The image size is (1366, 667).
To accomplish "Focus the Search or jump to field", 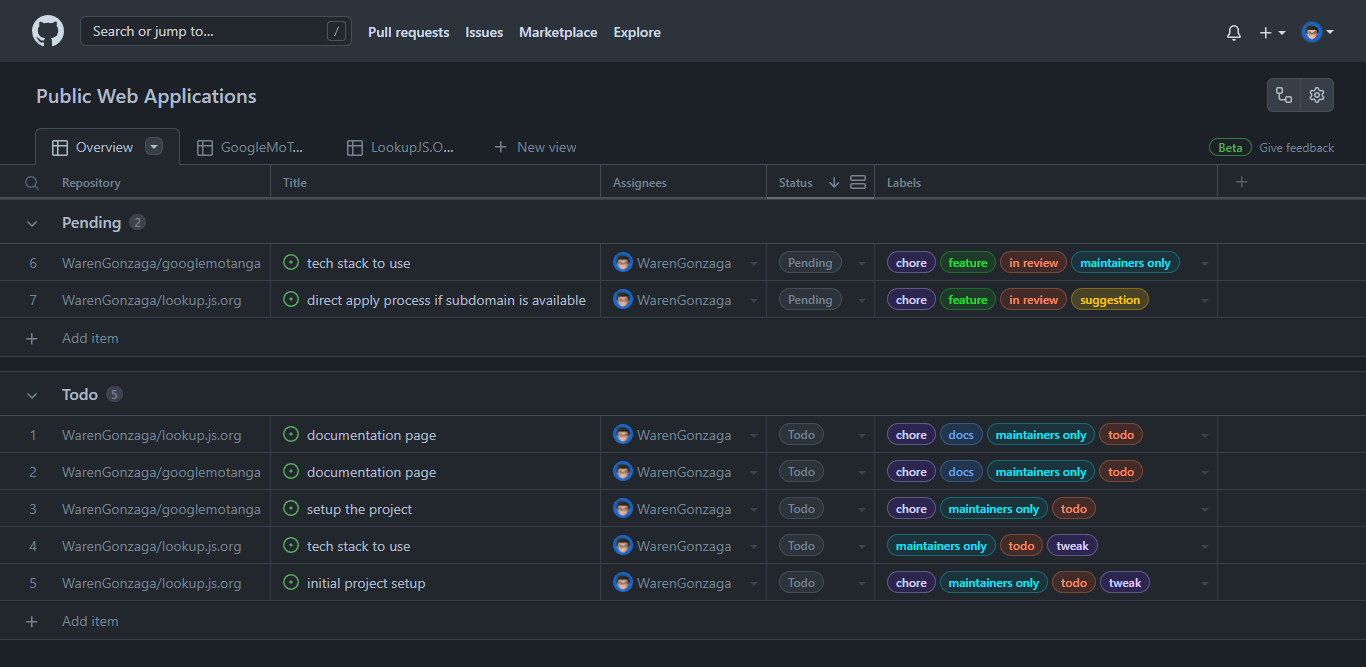I will tap(215, 31).
